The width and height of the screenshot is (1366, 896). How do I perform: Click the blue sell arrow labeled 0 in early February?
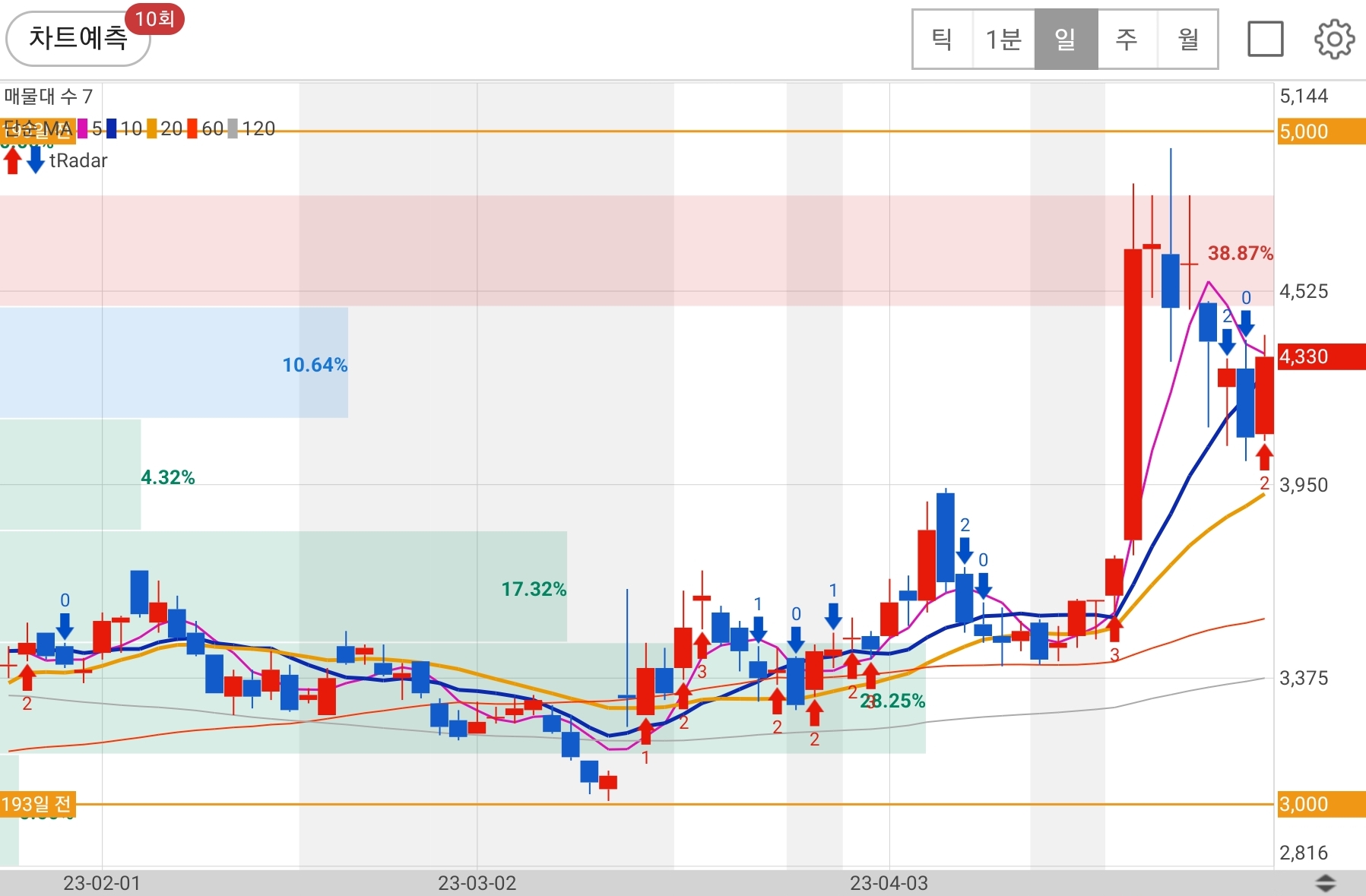(65, 625)
